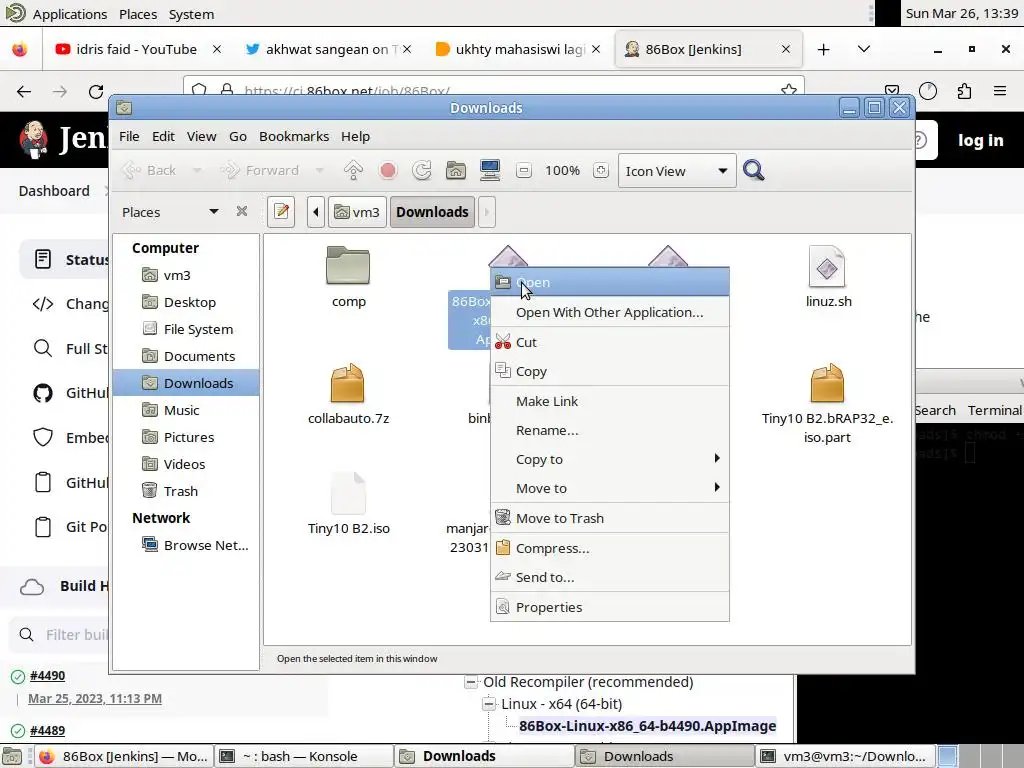This screenshot has width=1024, height=768.
Task: Open Trash in the sidebar
Action: click(x=186, y=490)
